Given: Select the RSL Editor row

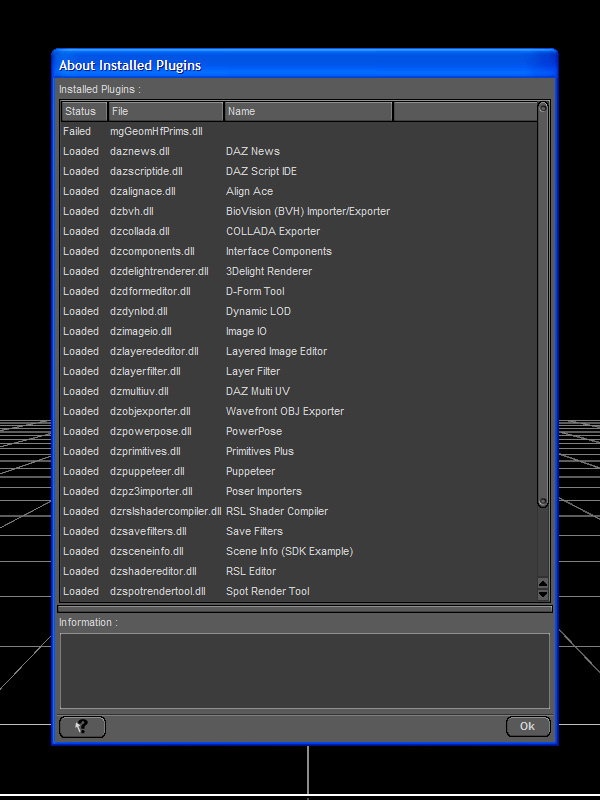Looking at the screenshot, I should coord(299,571).
